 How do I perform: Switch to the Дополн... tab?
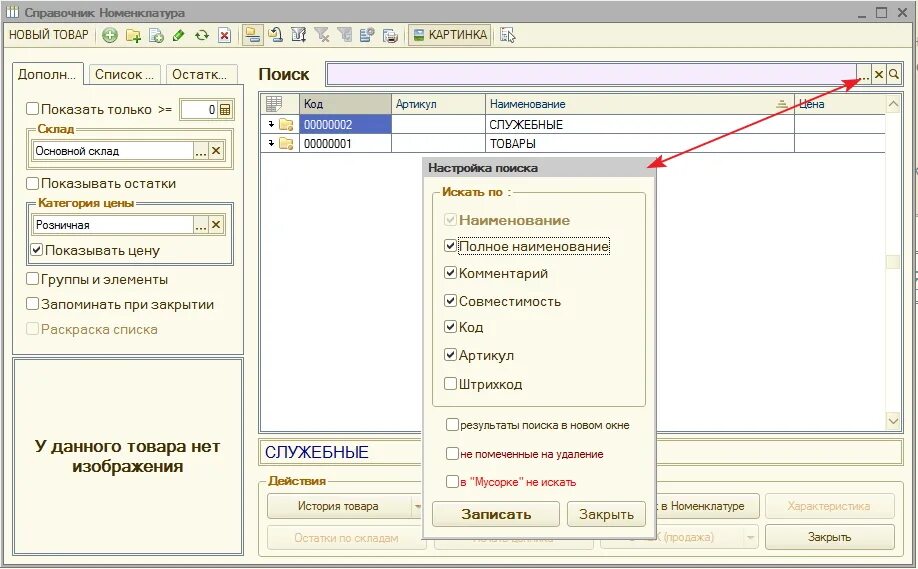(47, 74)
